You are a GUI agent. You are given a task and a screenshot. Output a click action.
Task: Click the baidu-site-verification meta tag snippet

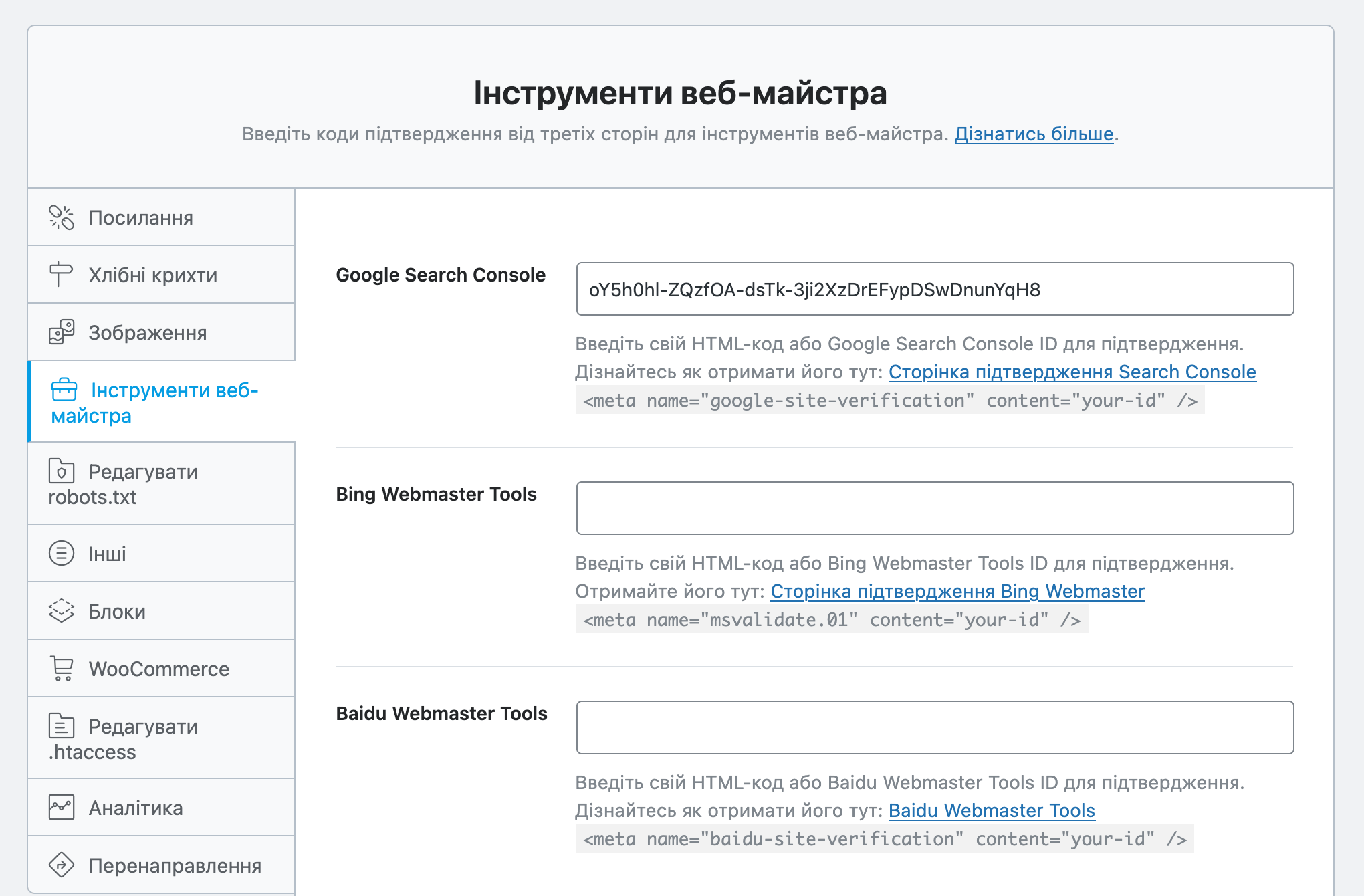[x=885, y=839]
